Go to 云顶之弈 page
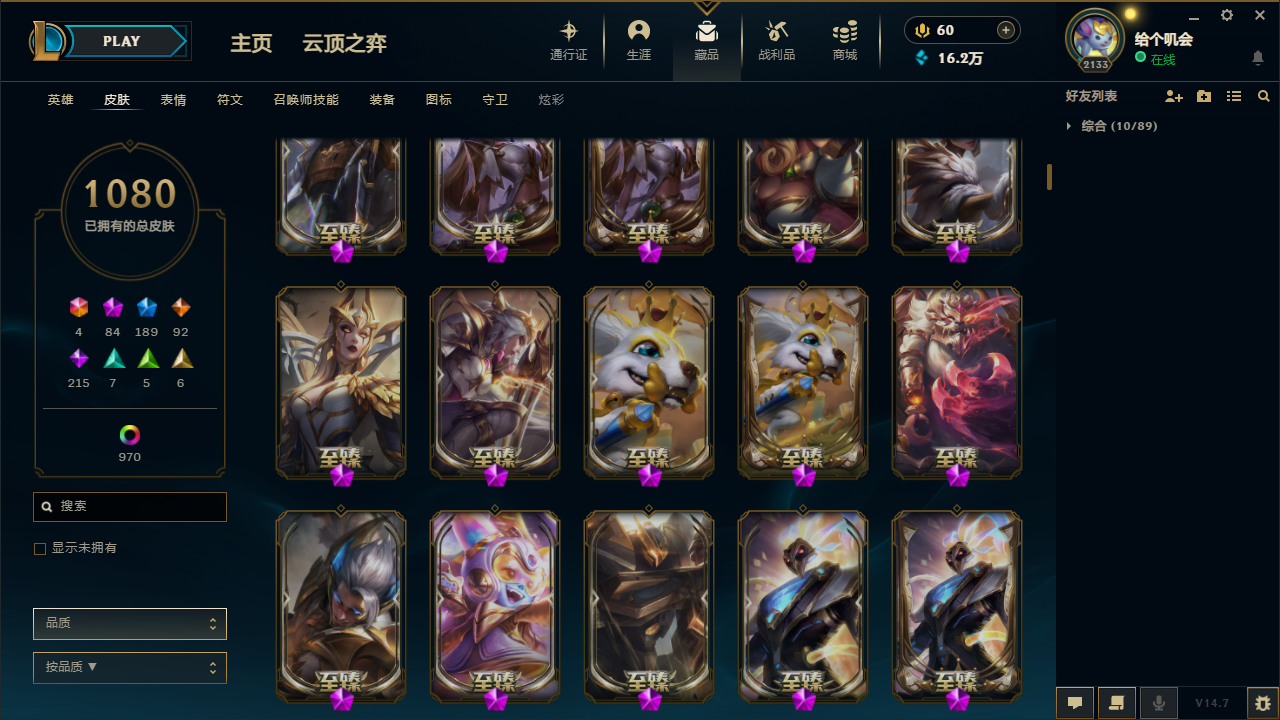Viewport: 1280px width, 720px height. click(x=345, y=44)
